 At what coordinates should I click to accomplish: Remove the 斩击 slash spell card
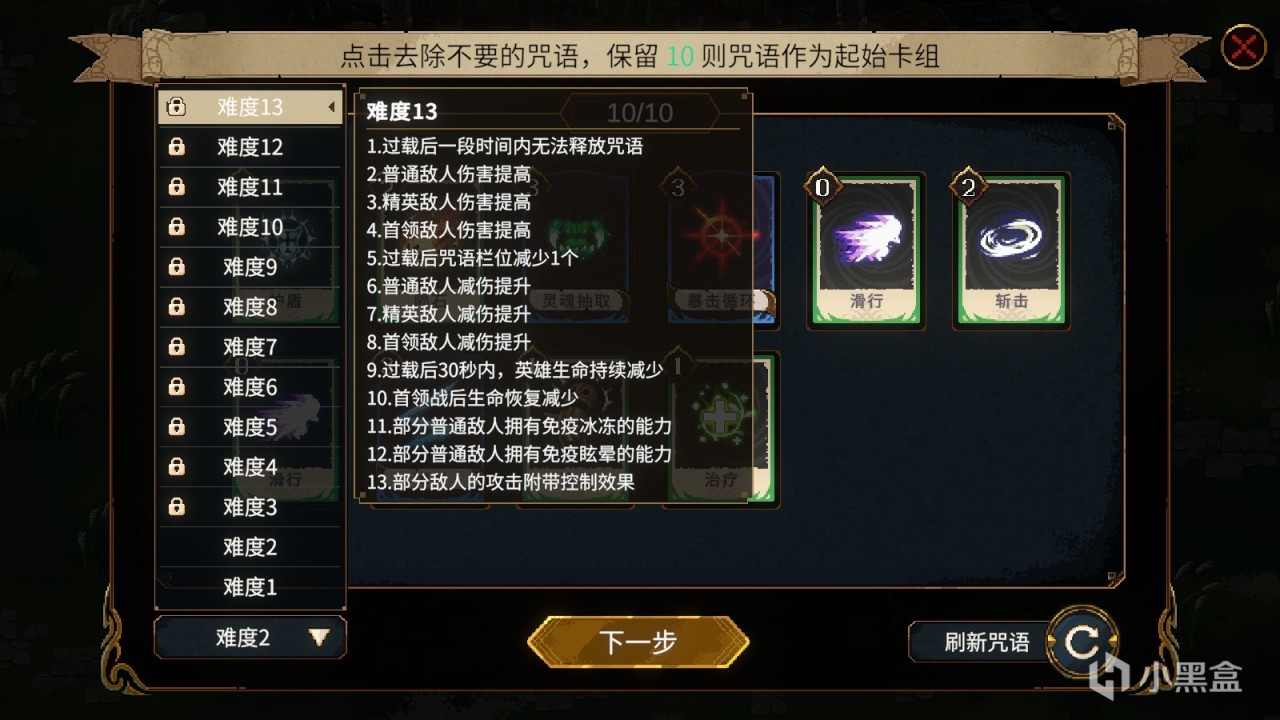pyautogui.click(x=1011, y=250)
